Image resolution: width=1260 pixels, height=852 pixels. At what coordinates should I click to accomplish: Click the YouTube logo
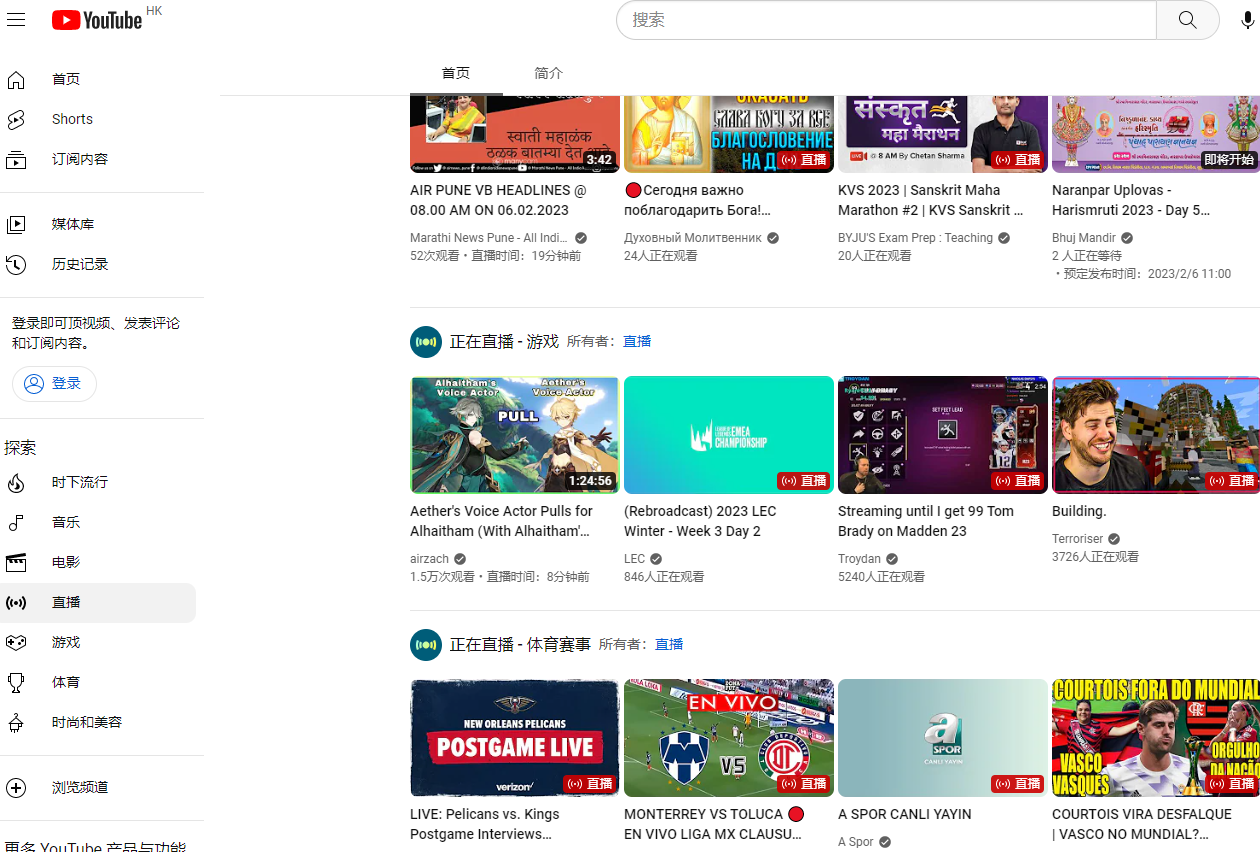(x=97, y=20)
